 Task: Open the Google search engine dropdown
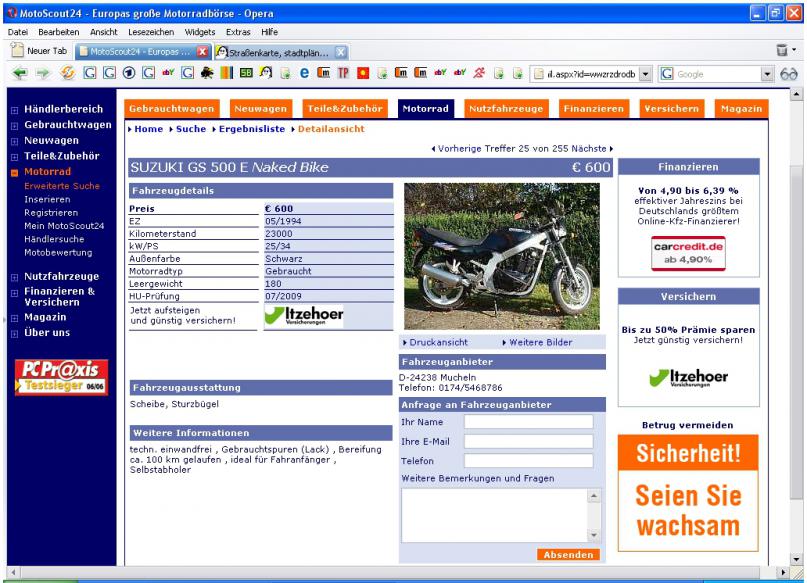[x=768, y=75]
